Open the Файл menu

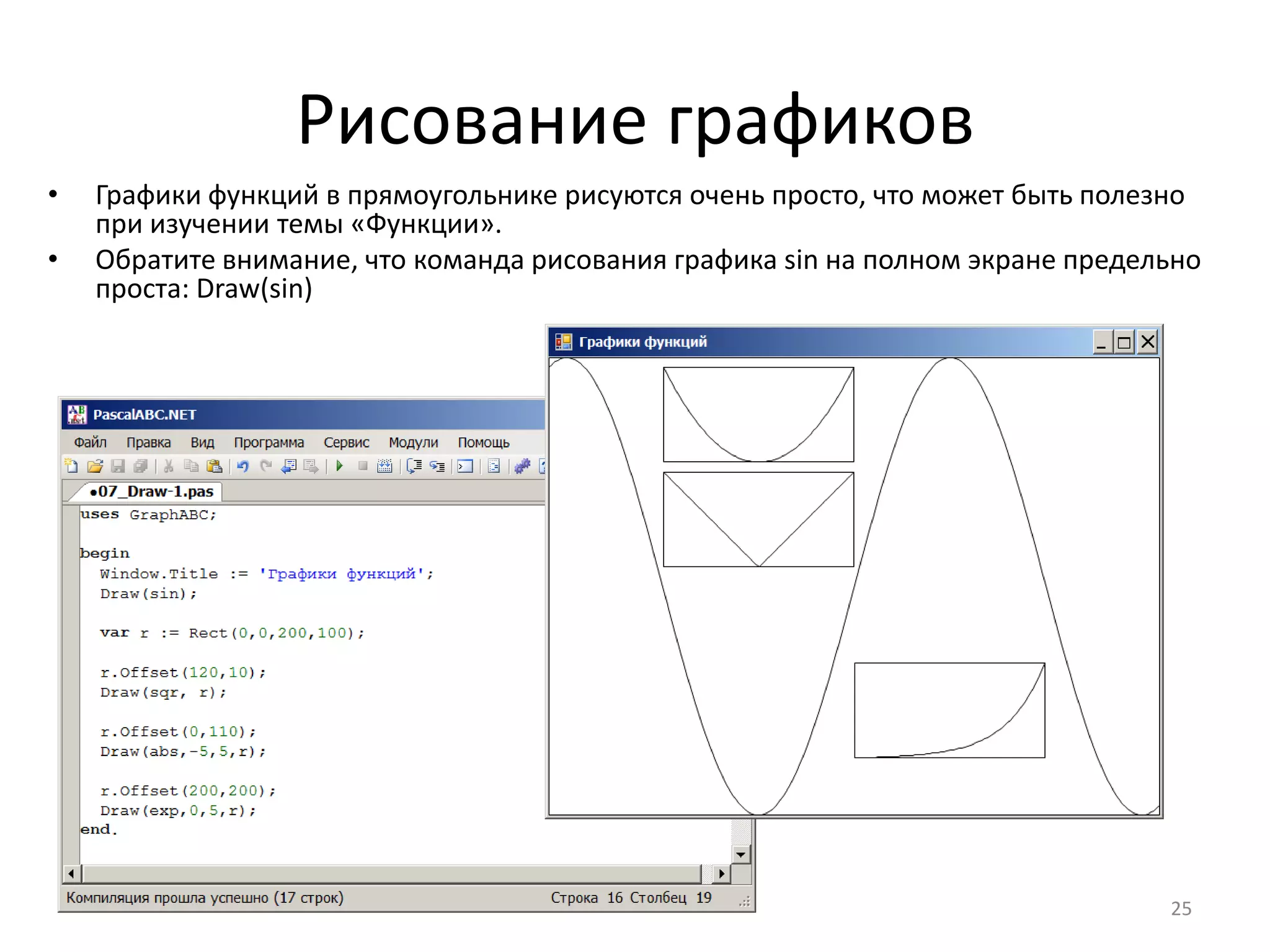tap(91, 443)
